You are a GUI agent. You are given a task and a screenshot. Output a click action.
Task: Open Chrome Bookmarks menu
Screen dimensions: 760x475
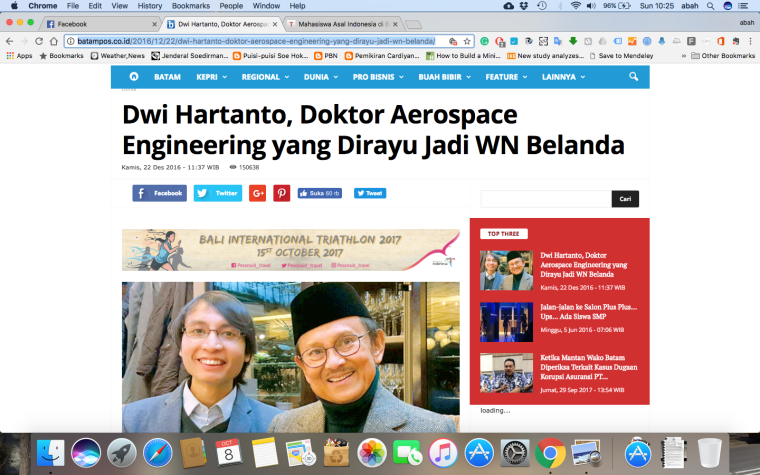click(190, 6)
